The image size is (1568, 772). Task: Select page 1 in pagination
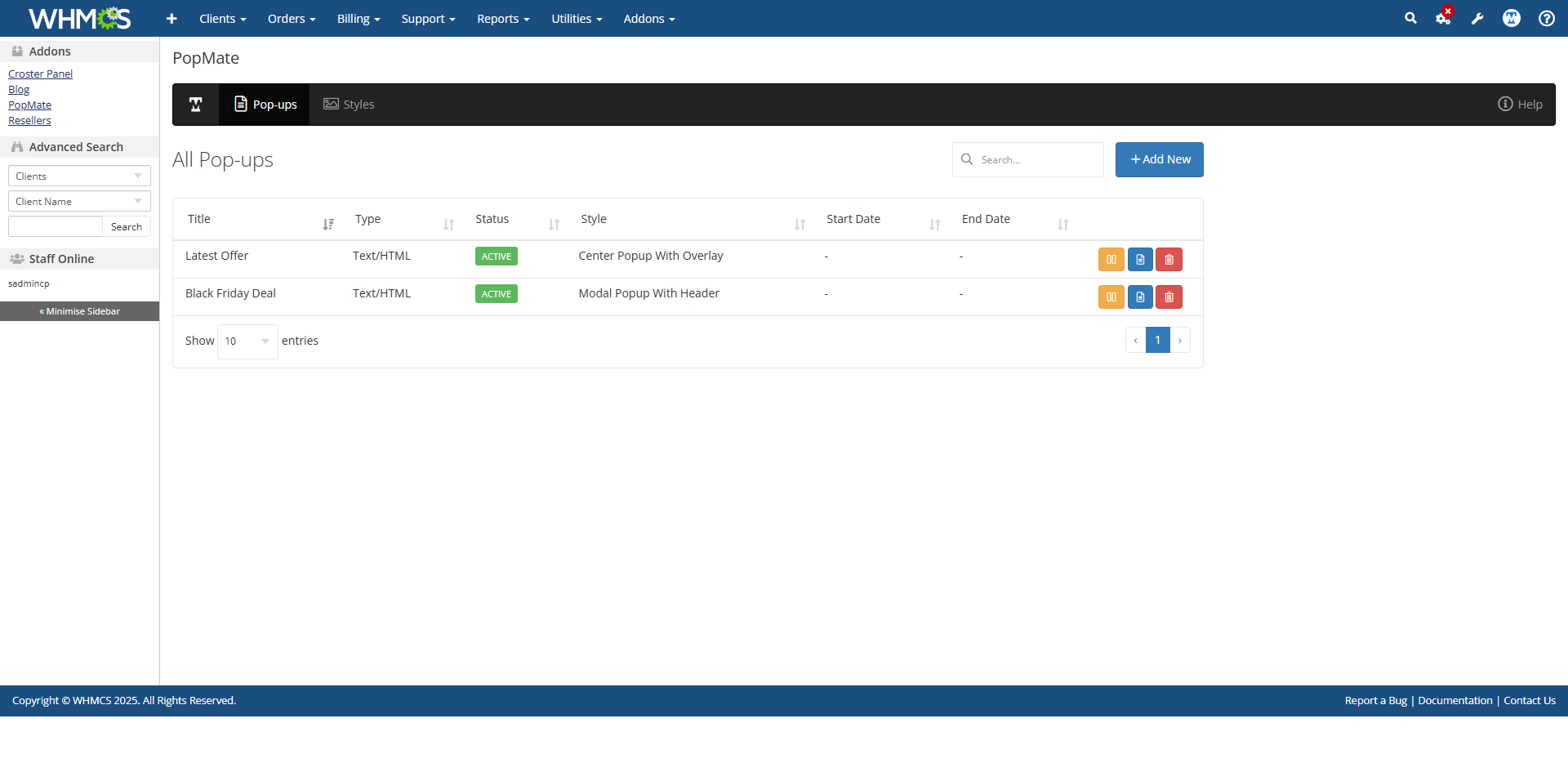pos(1158,341)
